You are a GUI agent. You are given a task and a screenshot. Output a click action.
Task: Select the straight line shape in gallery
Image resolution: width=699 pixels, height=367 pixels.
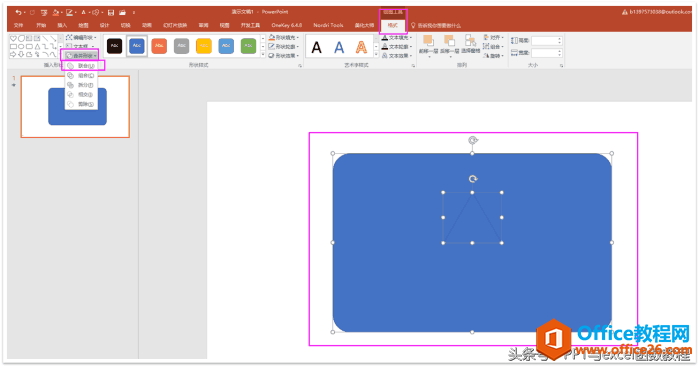pyautogui.click(x=45, y=38)
